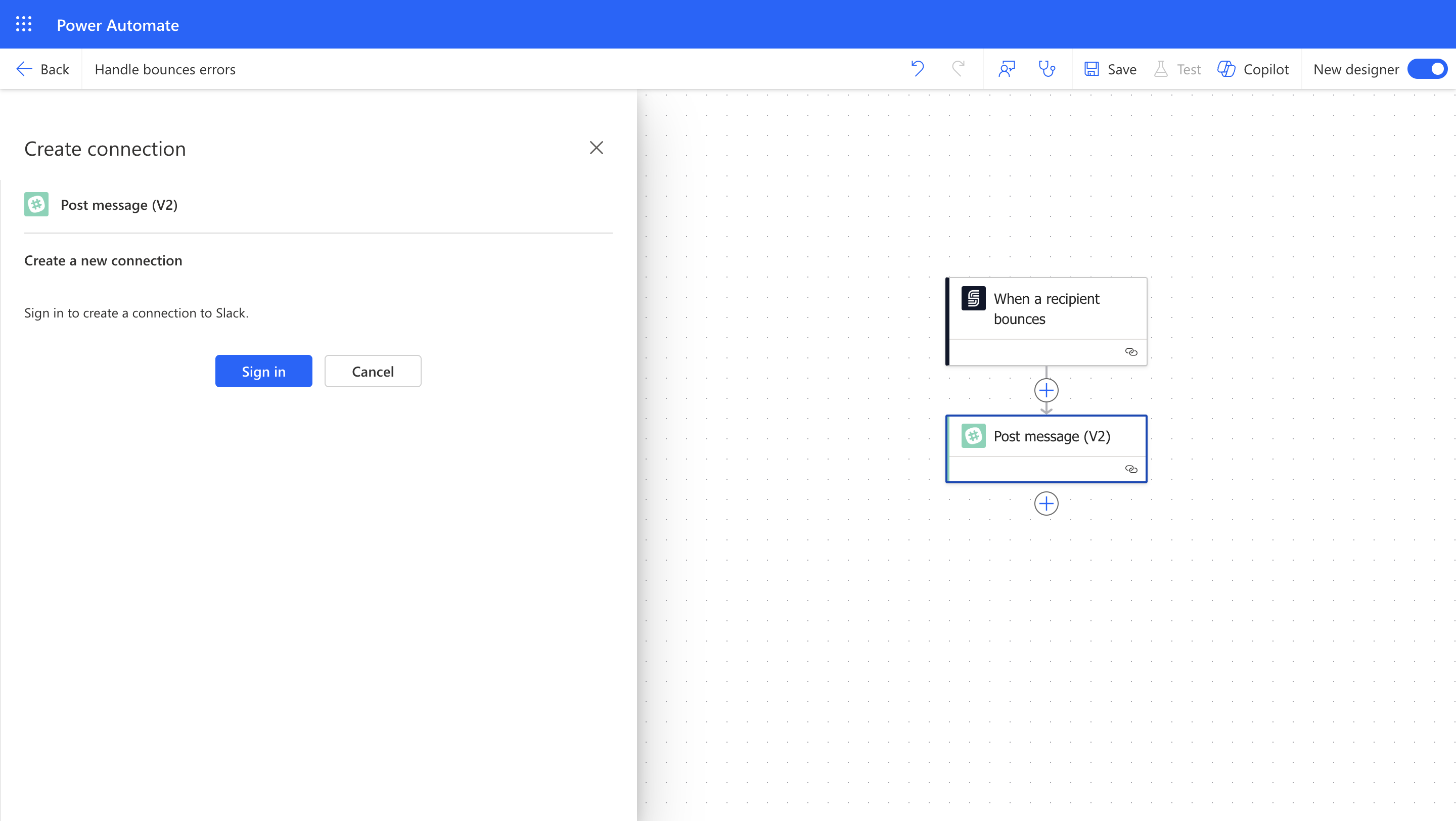Open the feedback person icon

pyautogui.click(x=1007, y=69)
